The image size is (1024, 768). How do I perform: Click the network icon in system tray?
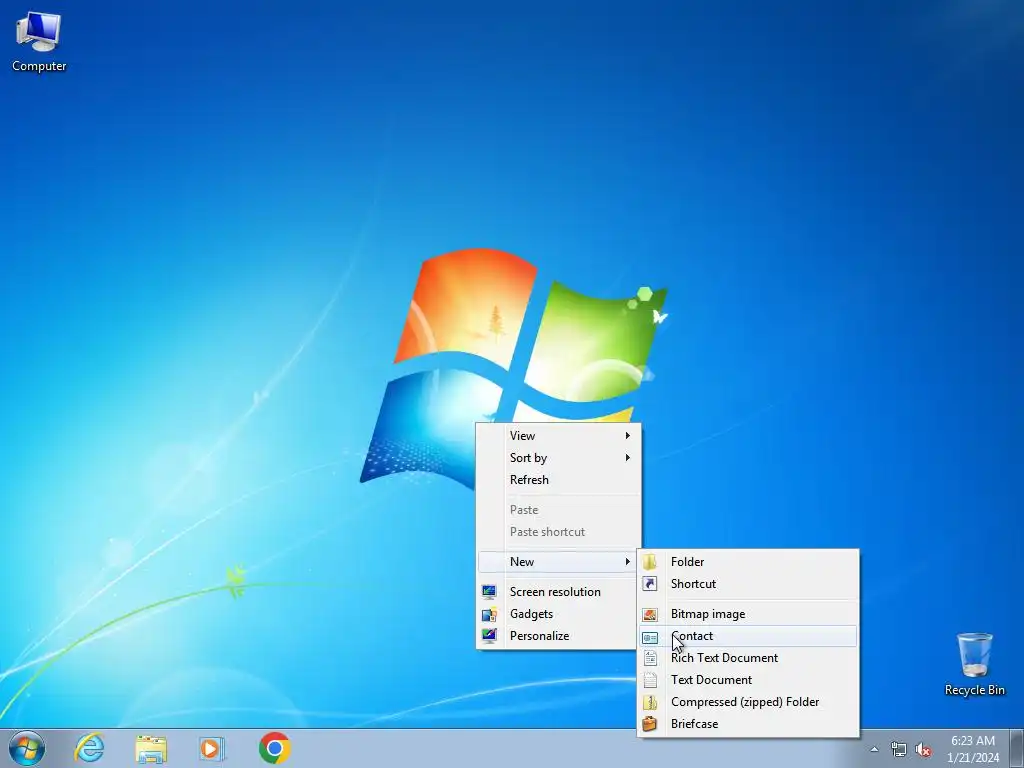pyautogui.click(x=899, y=749)
